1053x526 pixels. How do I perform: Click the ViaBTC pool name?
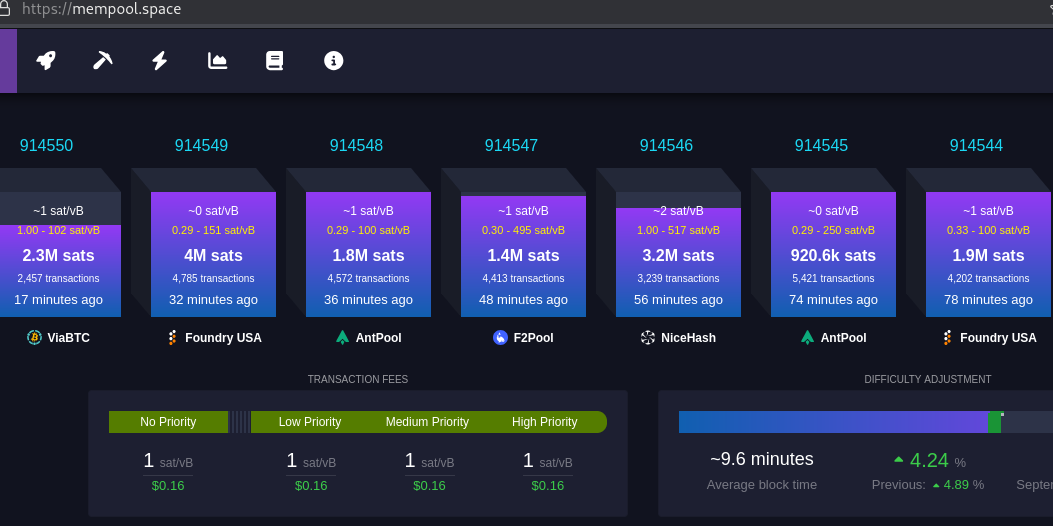point(68,338)
